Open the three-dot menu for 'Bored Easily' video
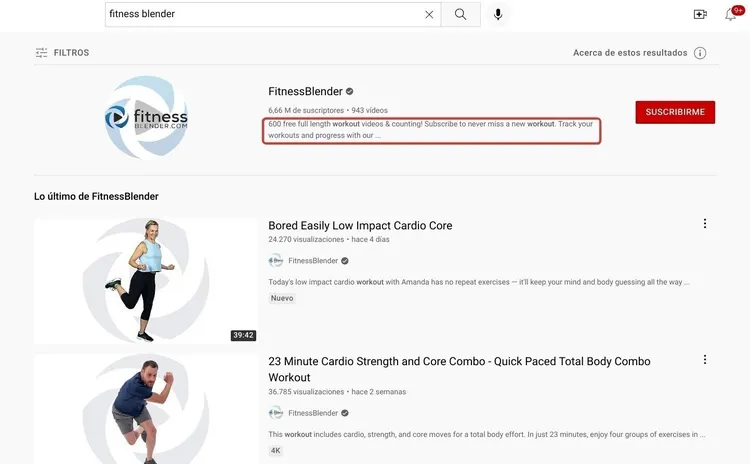This screenshot has height=464, width=750. point(705,223)
